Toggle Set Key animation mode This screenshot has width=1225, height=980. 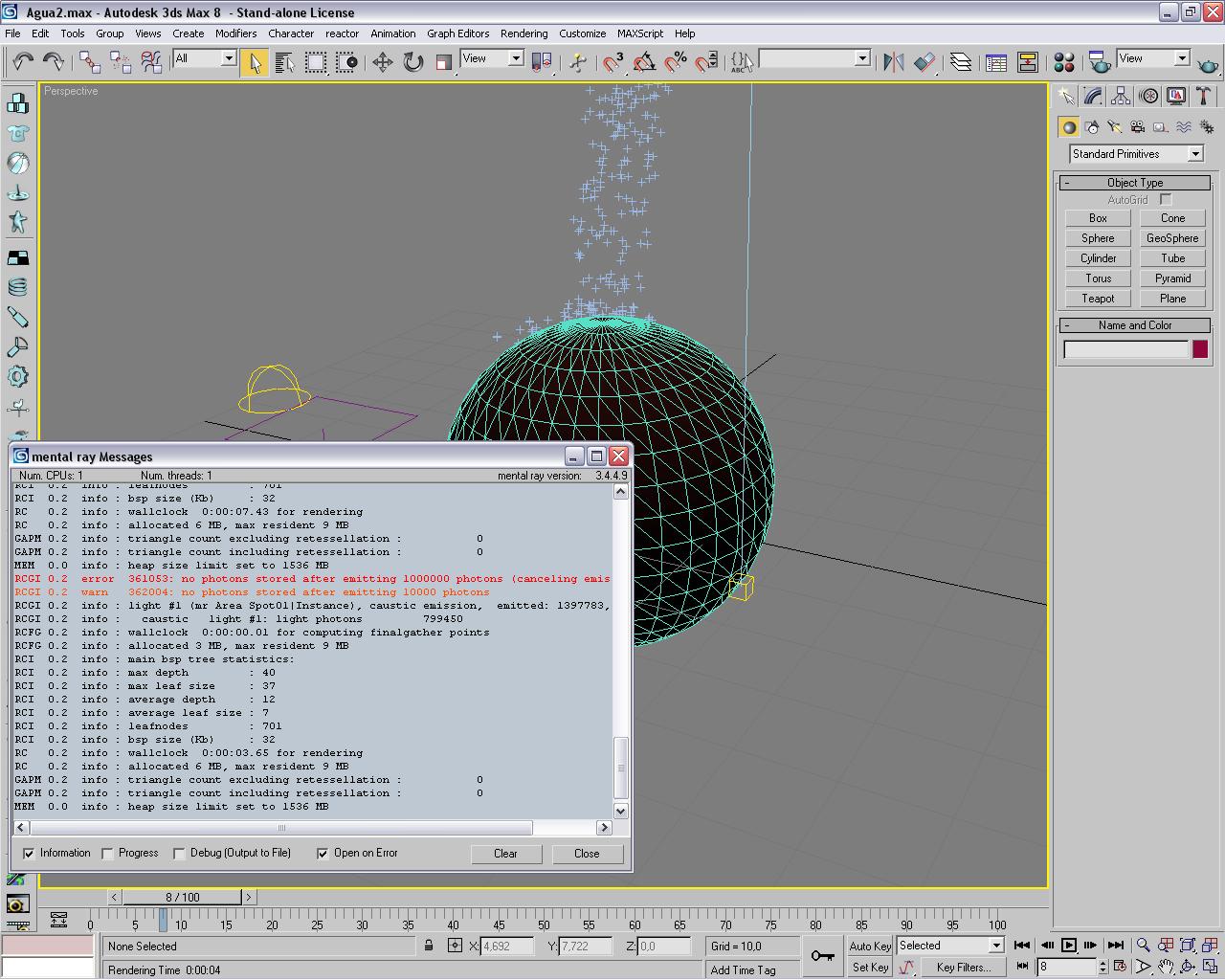tap(870, 968)
